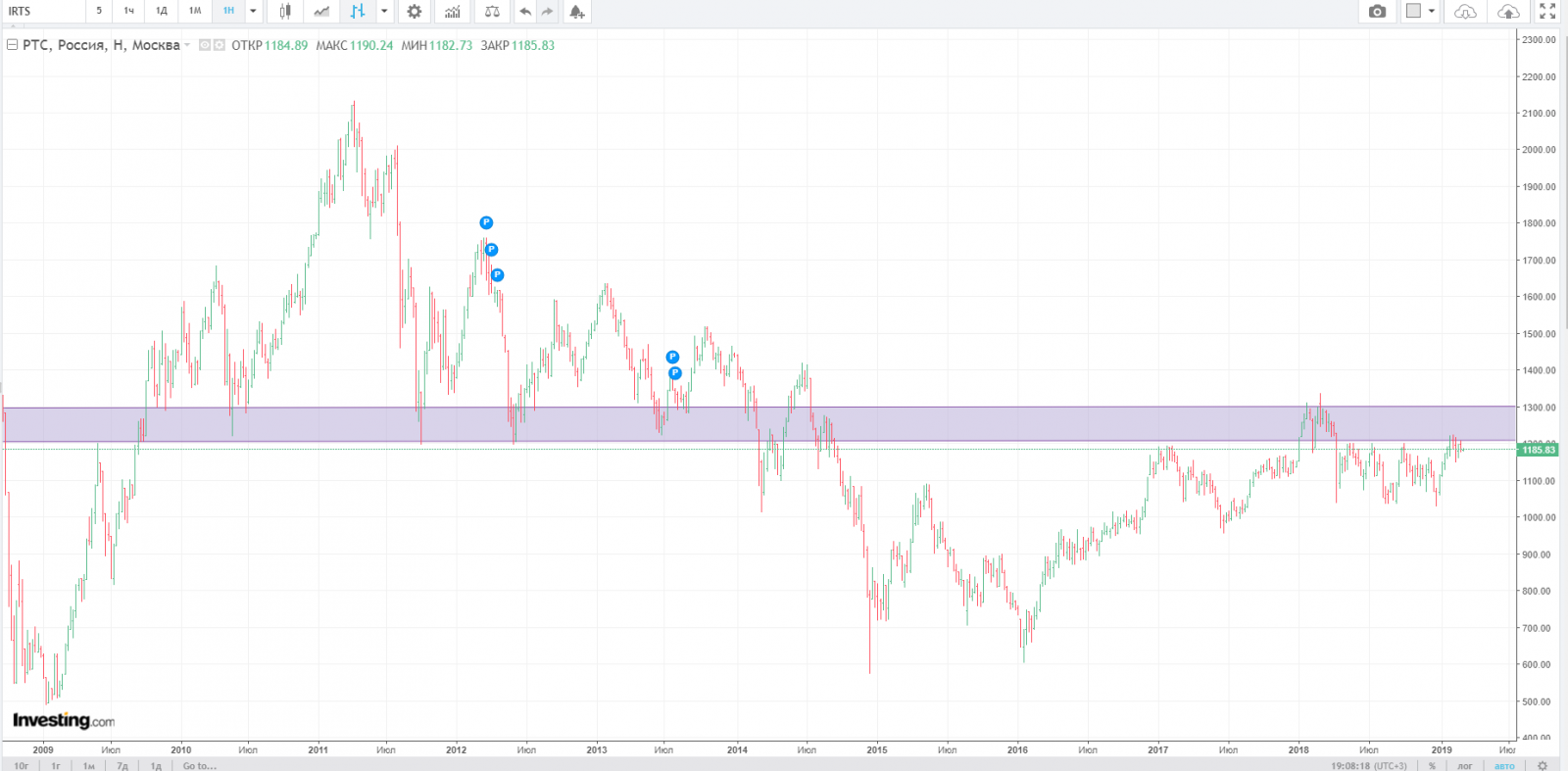1568x771 pixels.
Task: Click the 'Go to...' date button
Action: 199,766
